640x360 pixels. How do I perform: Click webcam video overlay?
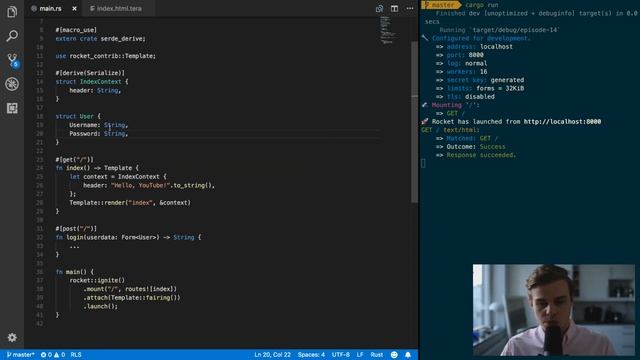point(553,310)
